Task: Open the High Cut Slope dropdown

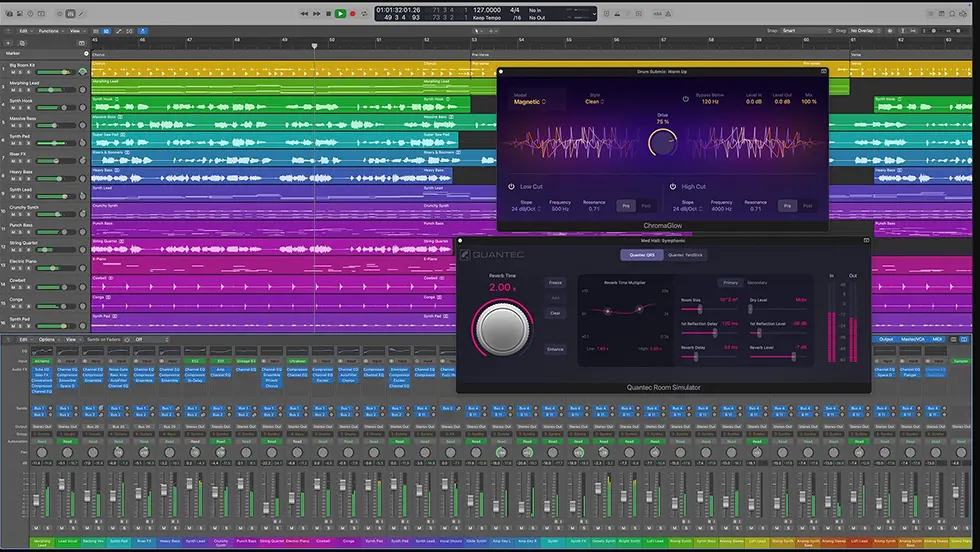Action: 688,209
